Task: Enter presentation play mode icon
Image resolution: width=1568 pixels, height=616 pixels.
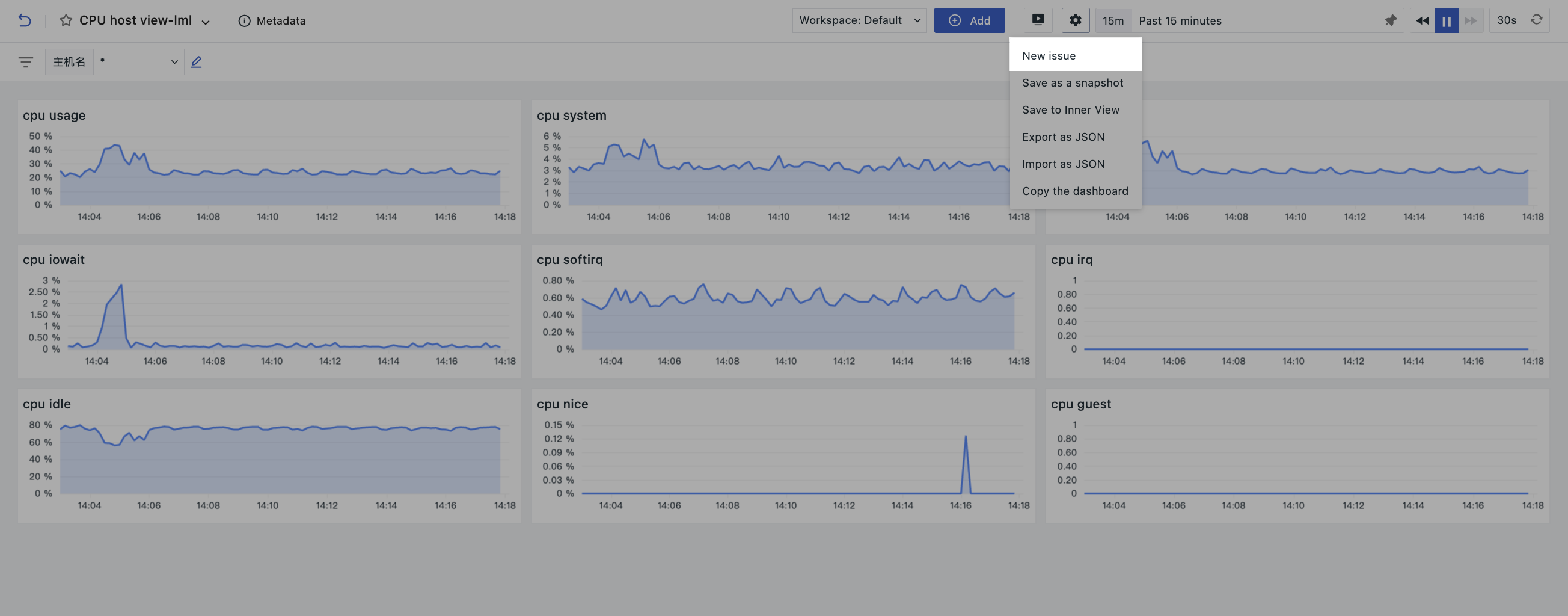Action: (1038, 20)
